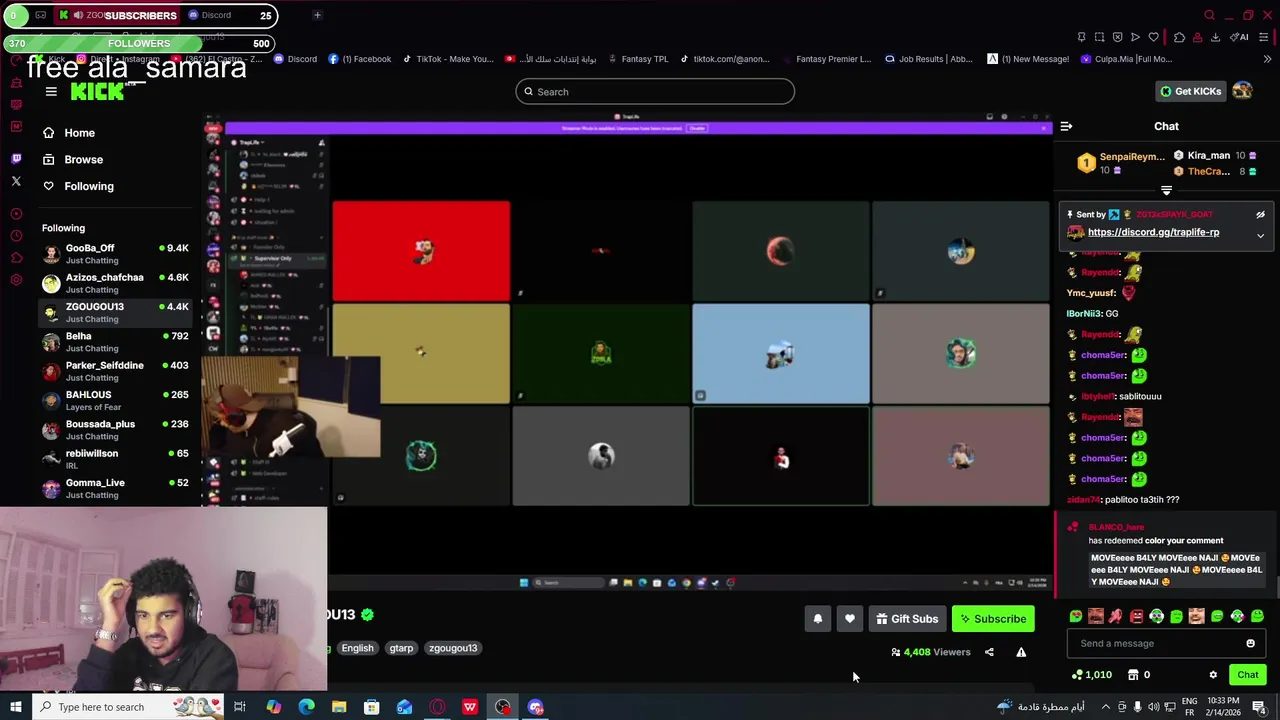Open the user profile avatar menu

(1242, 91)
